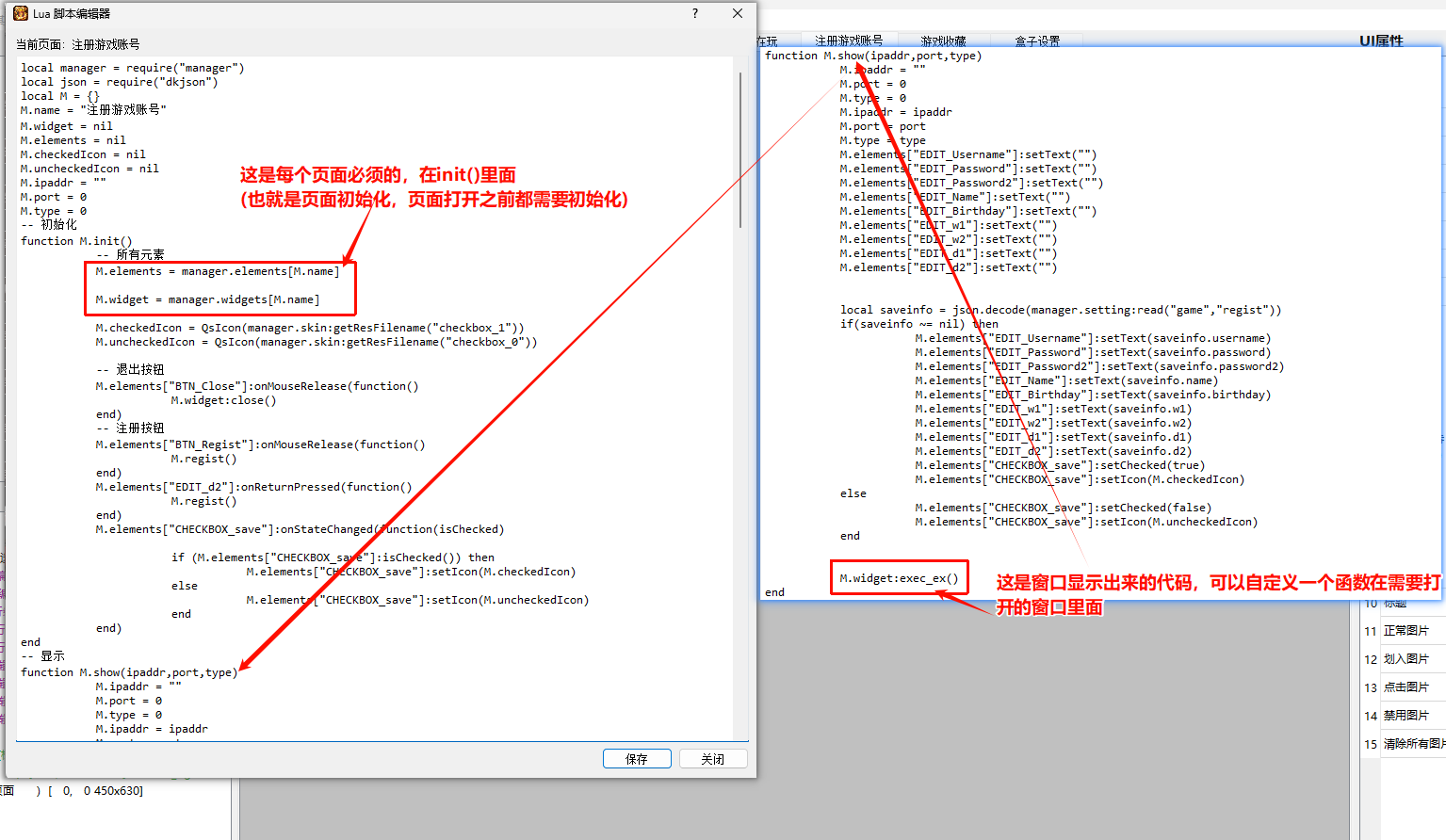
Task: Click the 清除所有图片 property row
Action: (x=1413, y=744)
